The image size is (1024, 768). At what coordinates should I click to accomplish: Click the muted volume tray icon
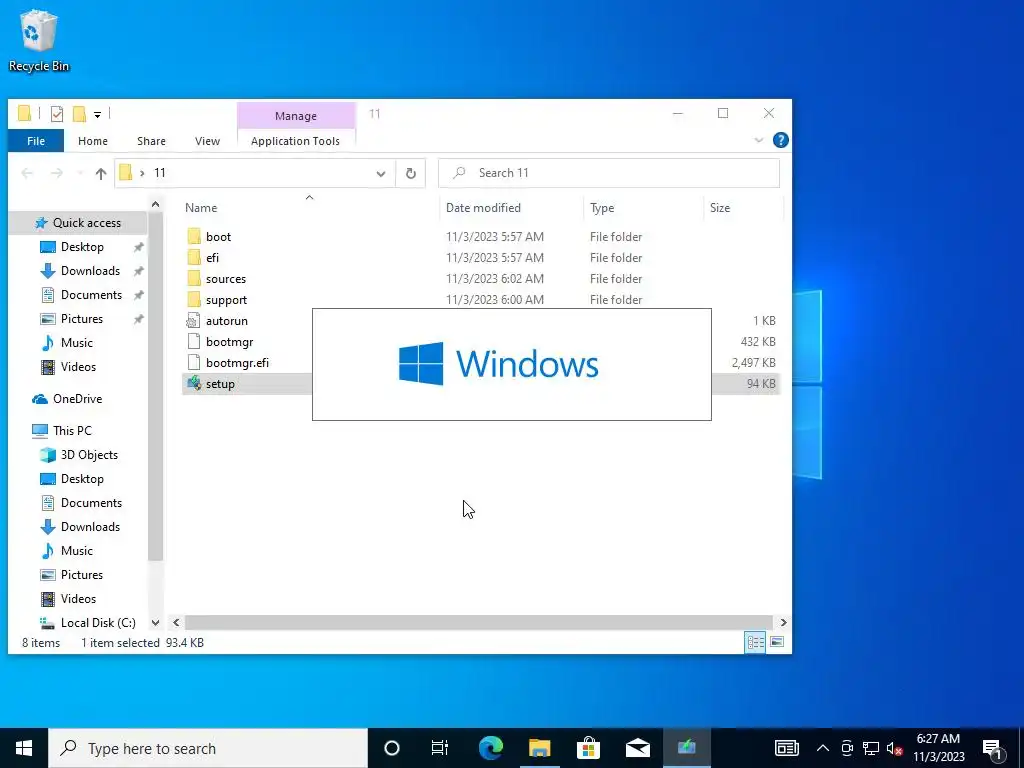(x=895, y=748)
